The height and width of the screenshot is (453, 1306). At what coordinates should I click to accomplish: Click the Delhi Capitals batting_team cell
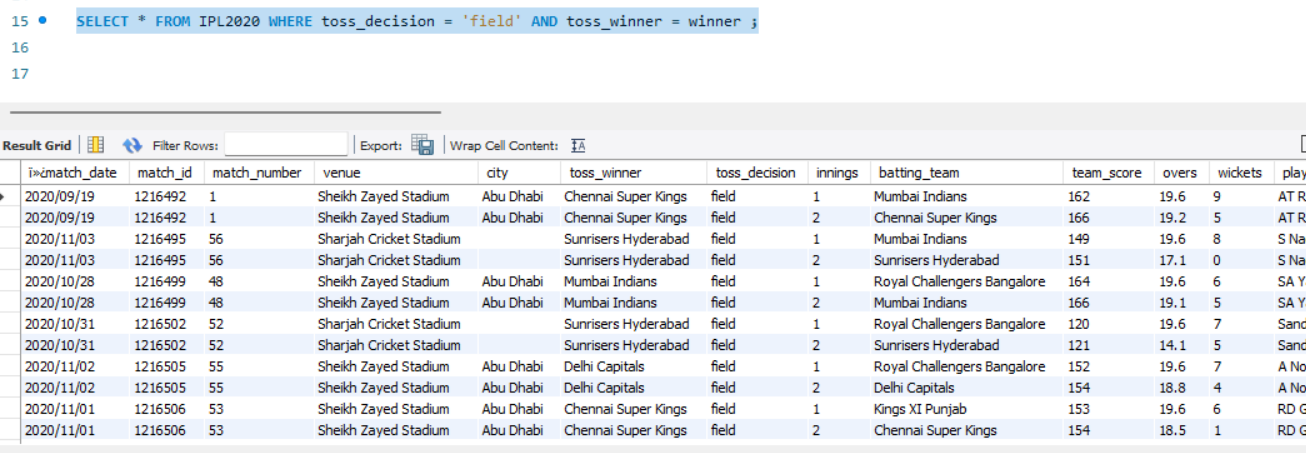pyautogui.click(x=966, y=388)
